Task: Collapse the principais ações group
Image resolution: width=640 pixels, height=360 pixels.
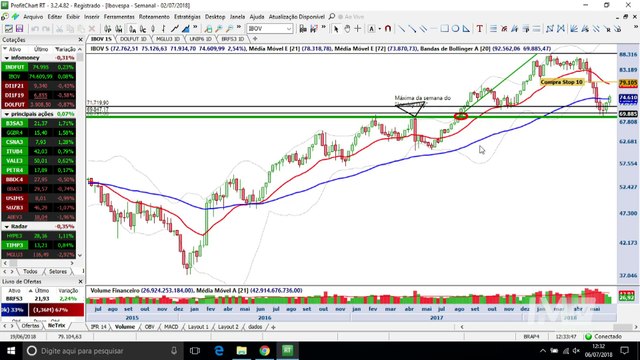Action: pos(7,114)
